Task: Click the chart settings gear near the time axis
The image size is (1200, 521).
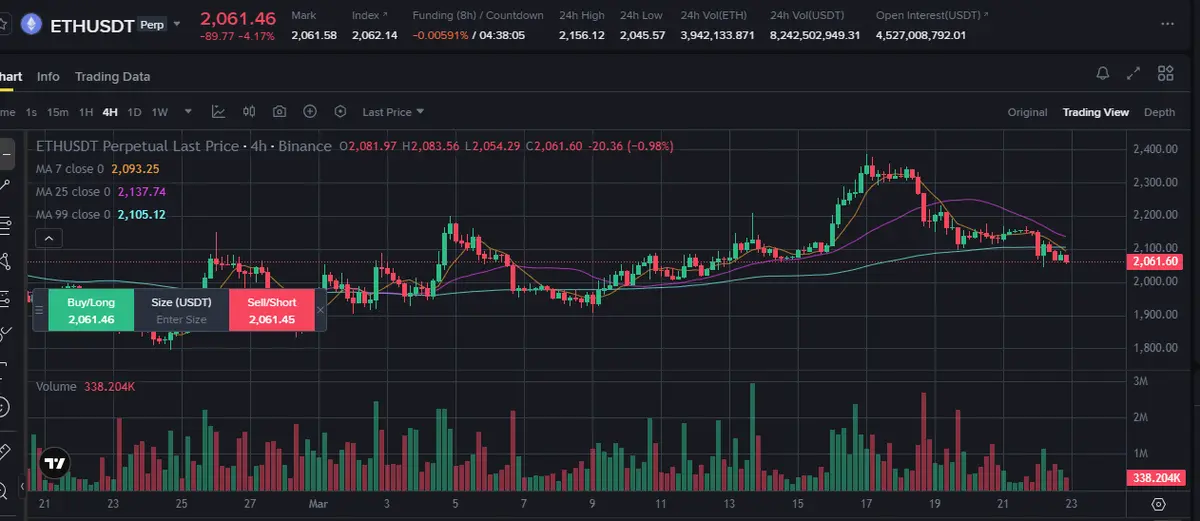Action: click(x=1159, y=504)
